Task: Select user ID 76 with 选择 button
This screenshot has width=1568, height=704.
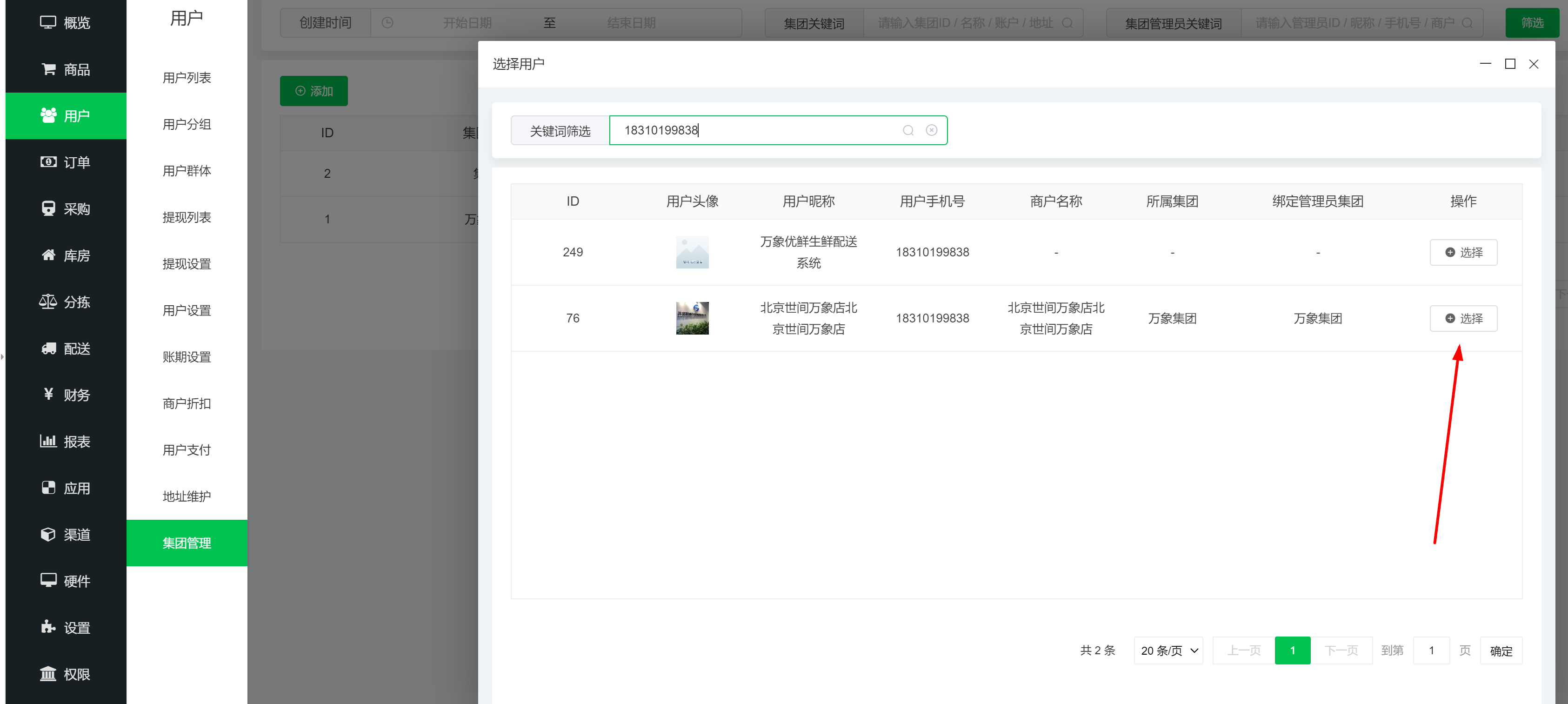Action: pyautogui.click(x=1463, y=319)
